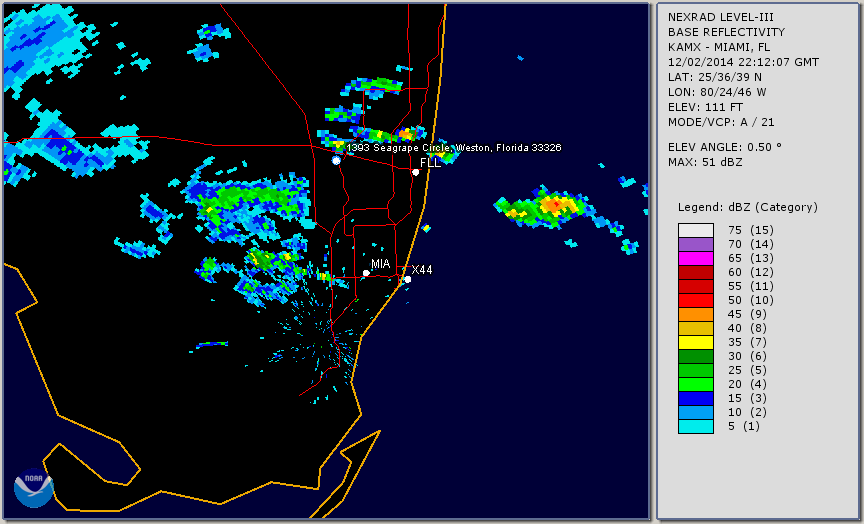
Task: Click the offshore red-orange storm cell core
Action: click(554, 205)
